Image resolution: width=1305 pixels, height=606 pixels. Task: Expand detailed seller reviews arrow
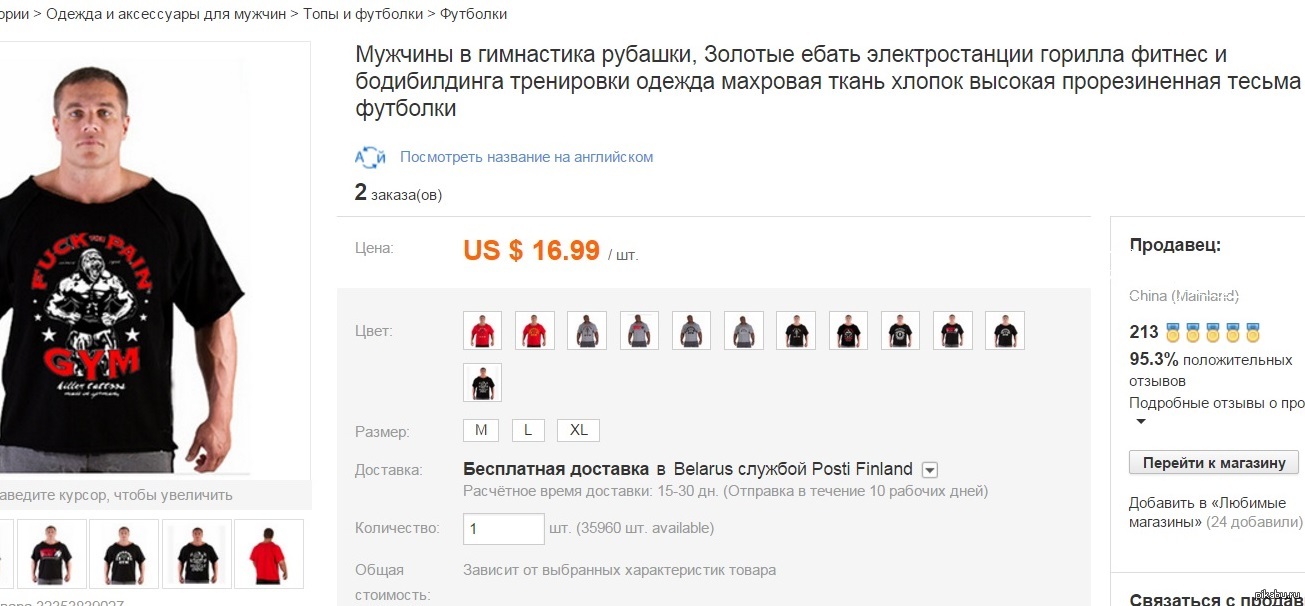(1139, 422)
